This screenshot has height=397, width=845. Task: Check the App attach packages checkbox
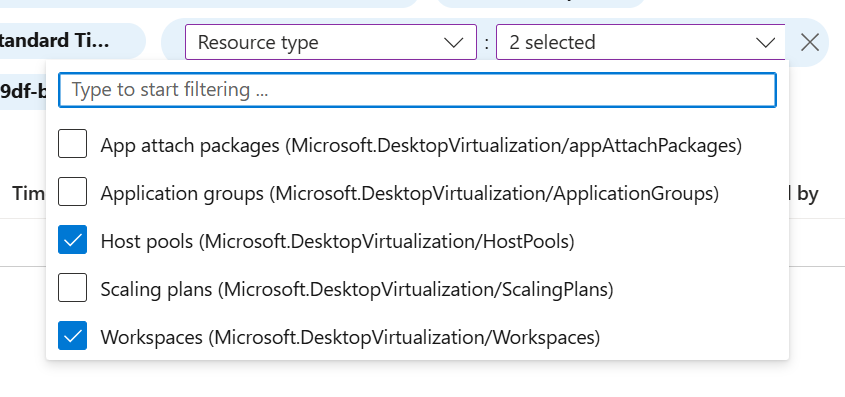coord(72,144)
